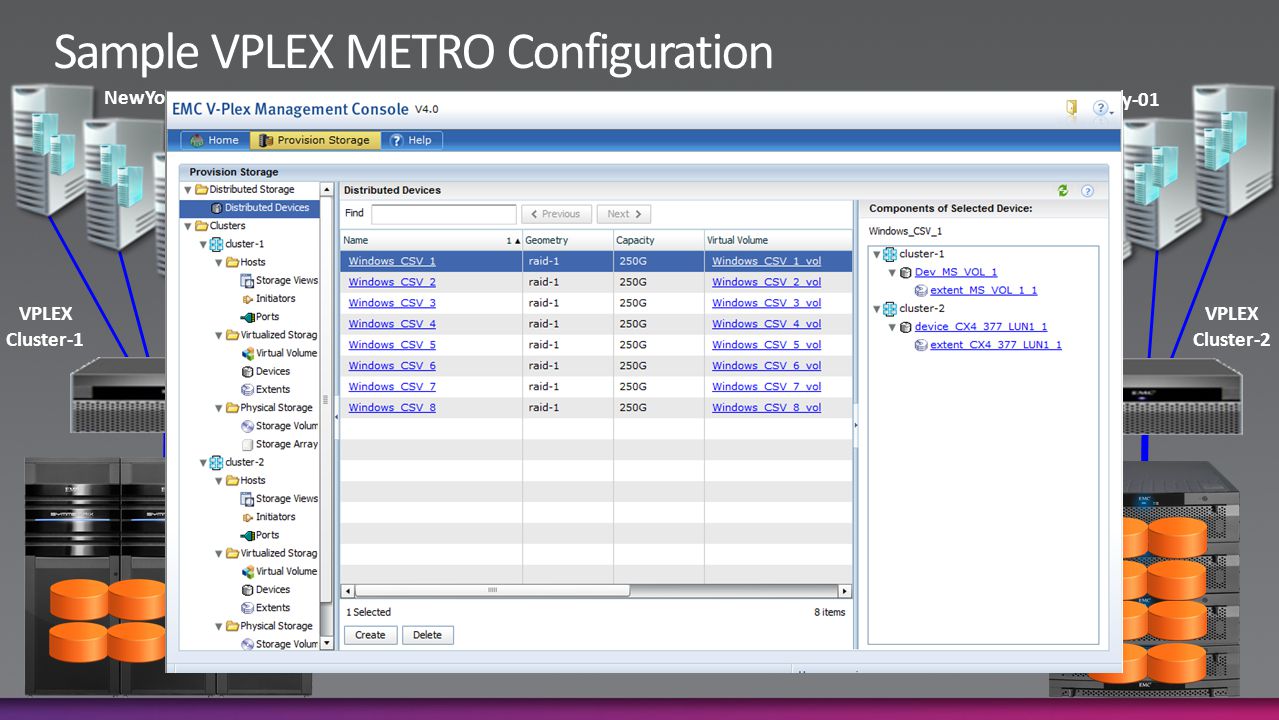Click the Create button

[x=370, y=635]
